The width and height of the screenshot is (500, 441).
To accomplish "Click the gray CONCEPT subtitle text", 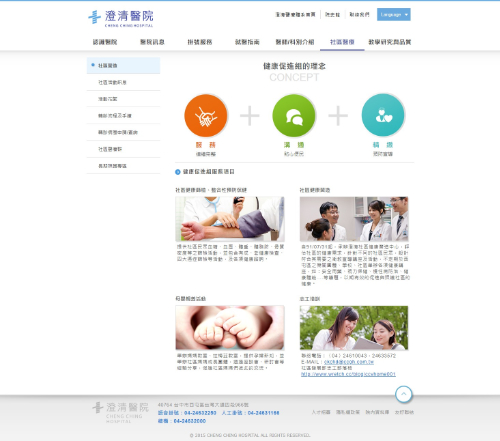I will pyautogui.click(x=294, y=77).
